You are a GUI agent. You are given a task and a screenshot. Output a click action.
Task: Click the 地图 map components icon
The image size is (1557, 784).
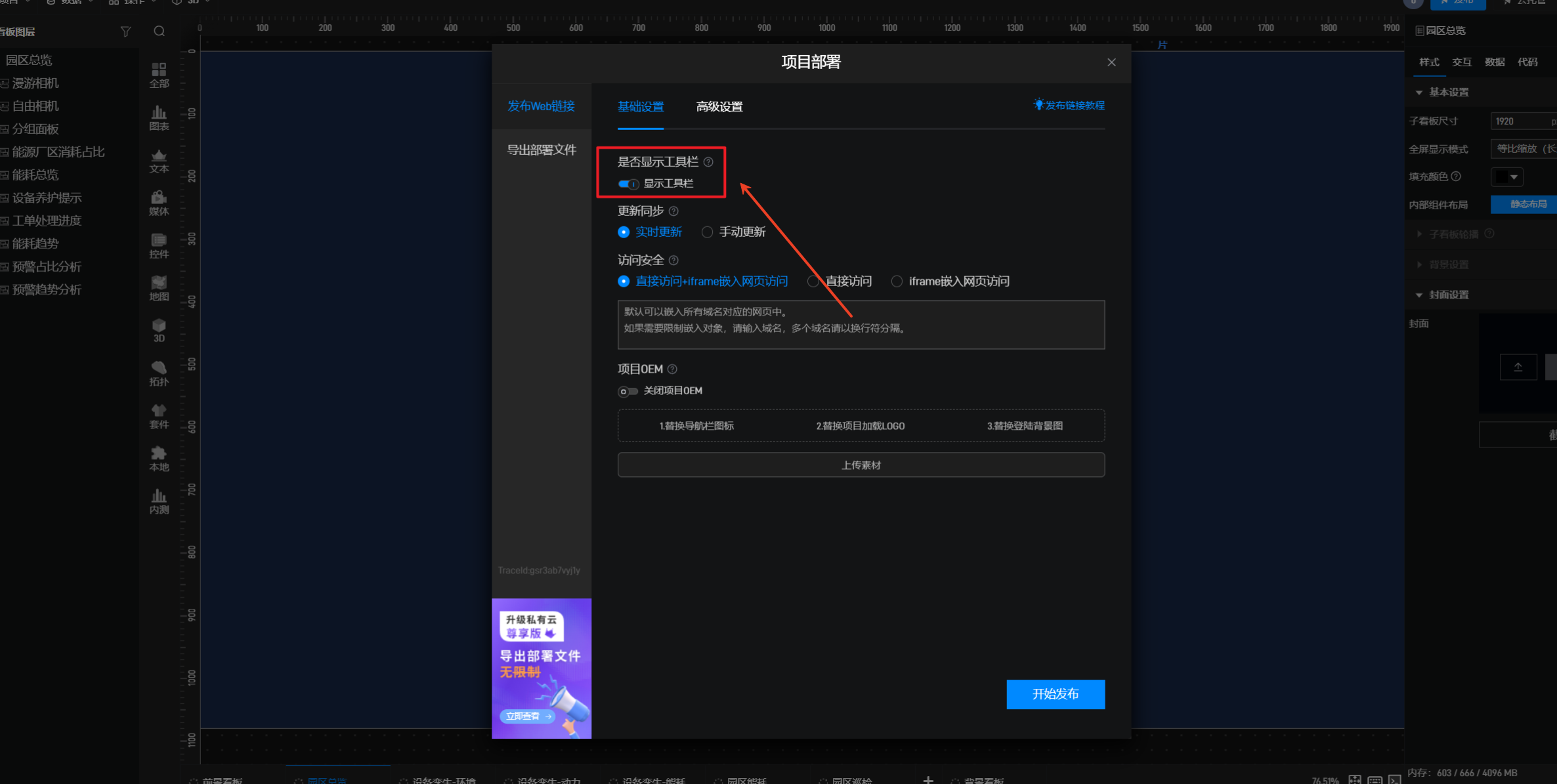pos(159,288)
